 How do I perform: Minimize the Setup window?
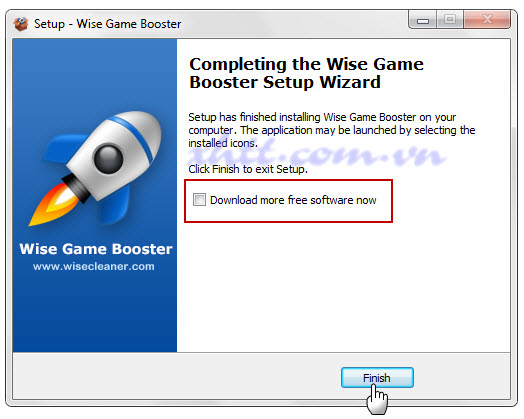pyautogui.click(x=423, y=20)
